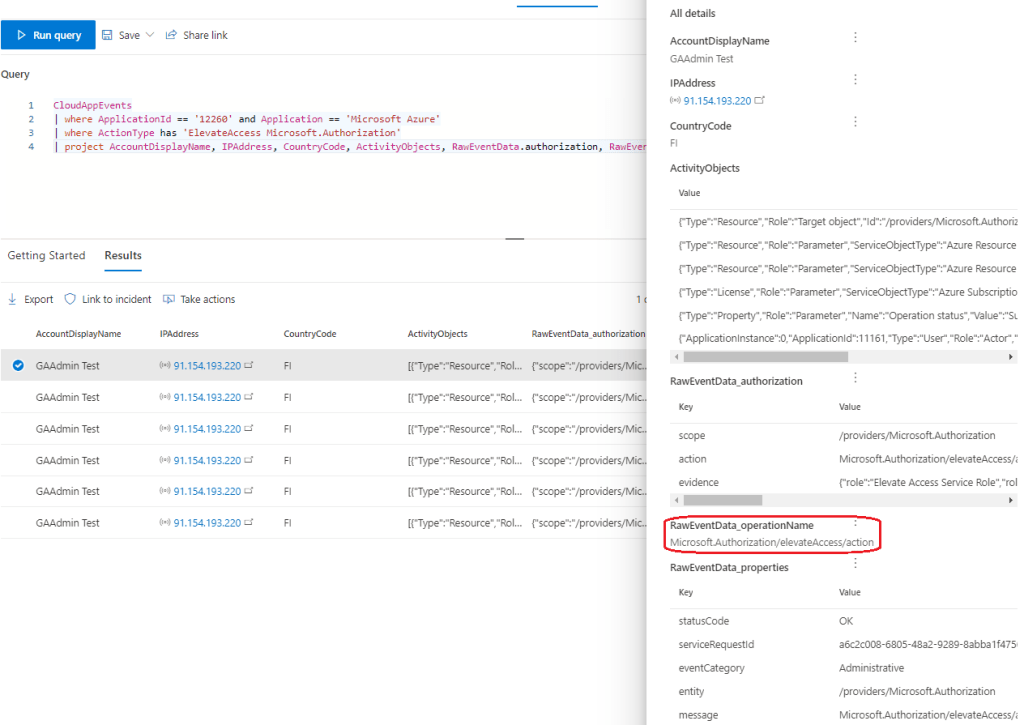Image resolution: width=1024 pixels, height=725 pixels.
Task: Open the AccountDisplayName three-dot options menu
Action: [855, 38]
